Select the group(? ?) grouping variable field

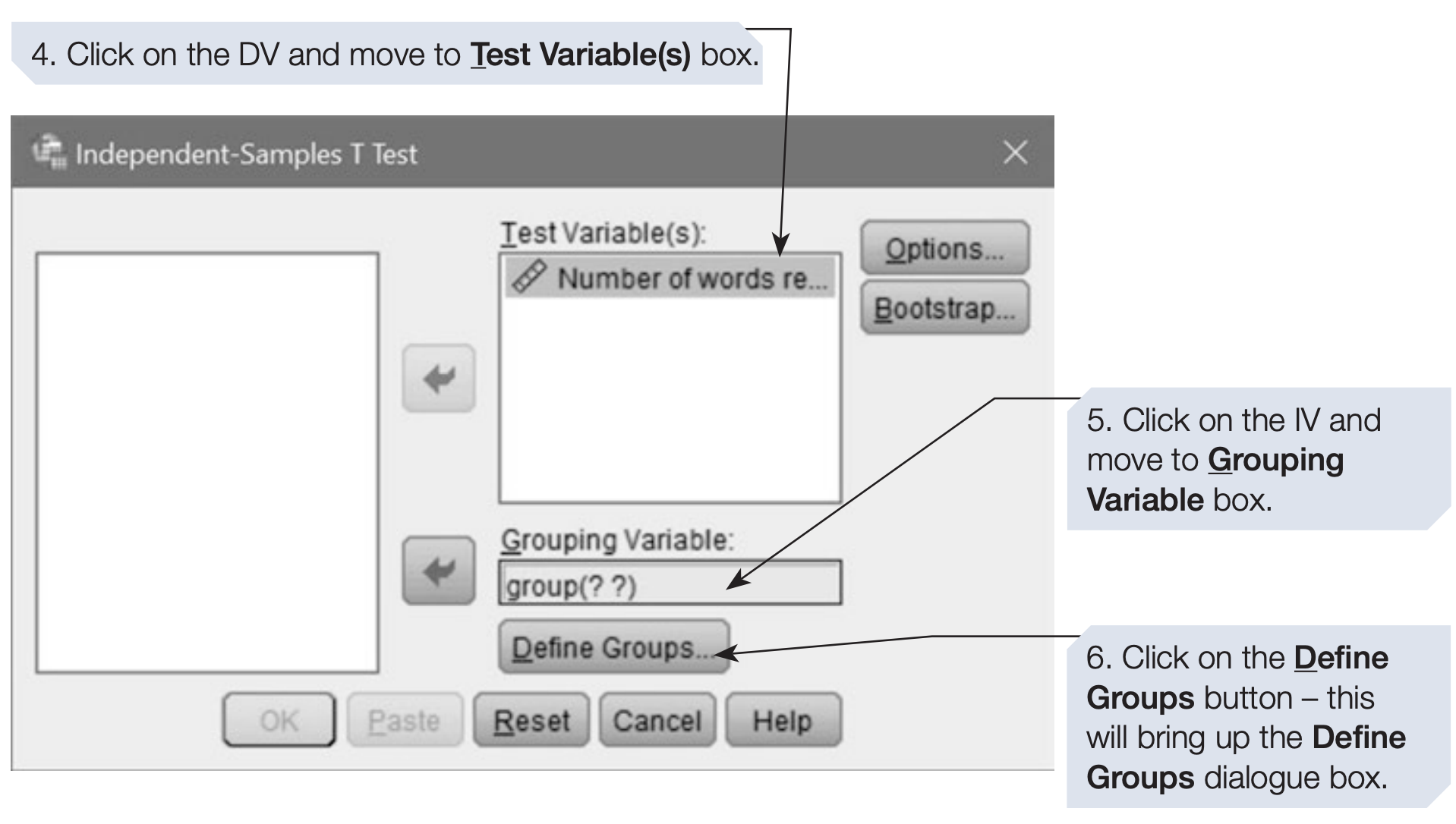(670, 584)
